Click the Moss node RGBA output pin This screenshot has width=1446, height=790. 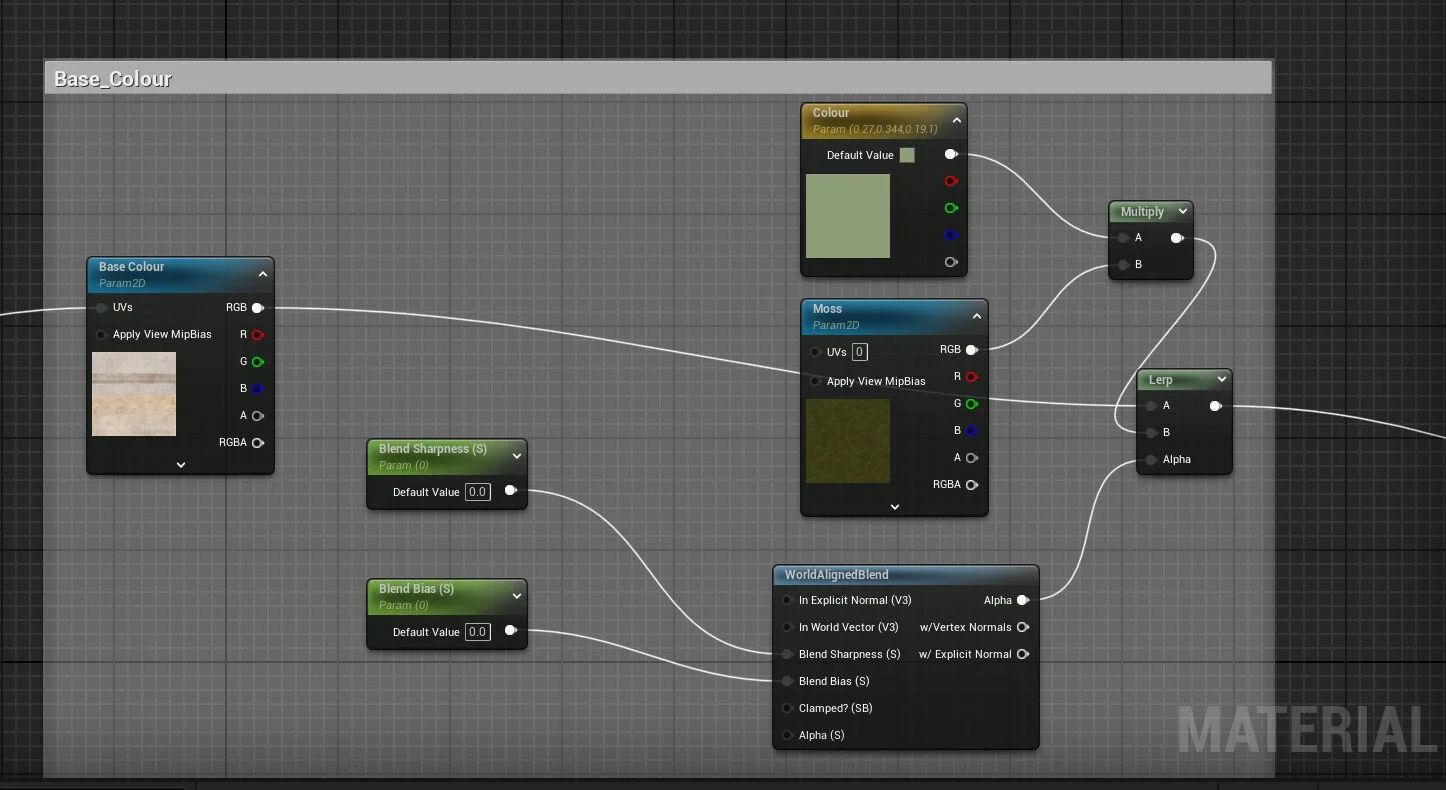point(971,485)
